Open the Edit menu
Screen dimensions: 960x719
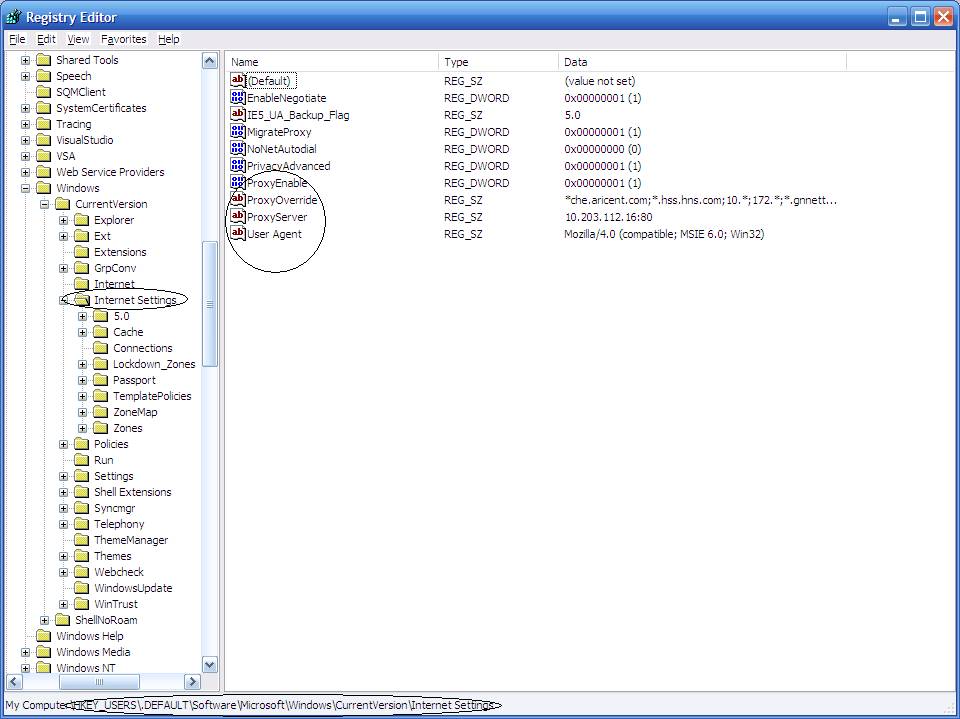pyautogui.click(x=46, y=39)
